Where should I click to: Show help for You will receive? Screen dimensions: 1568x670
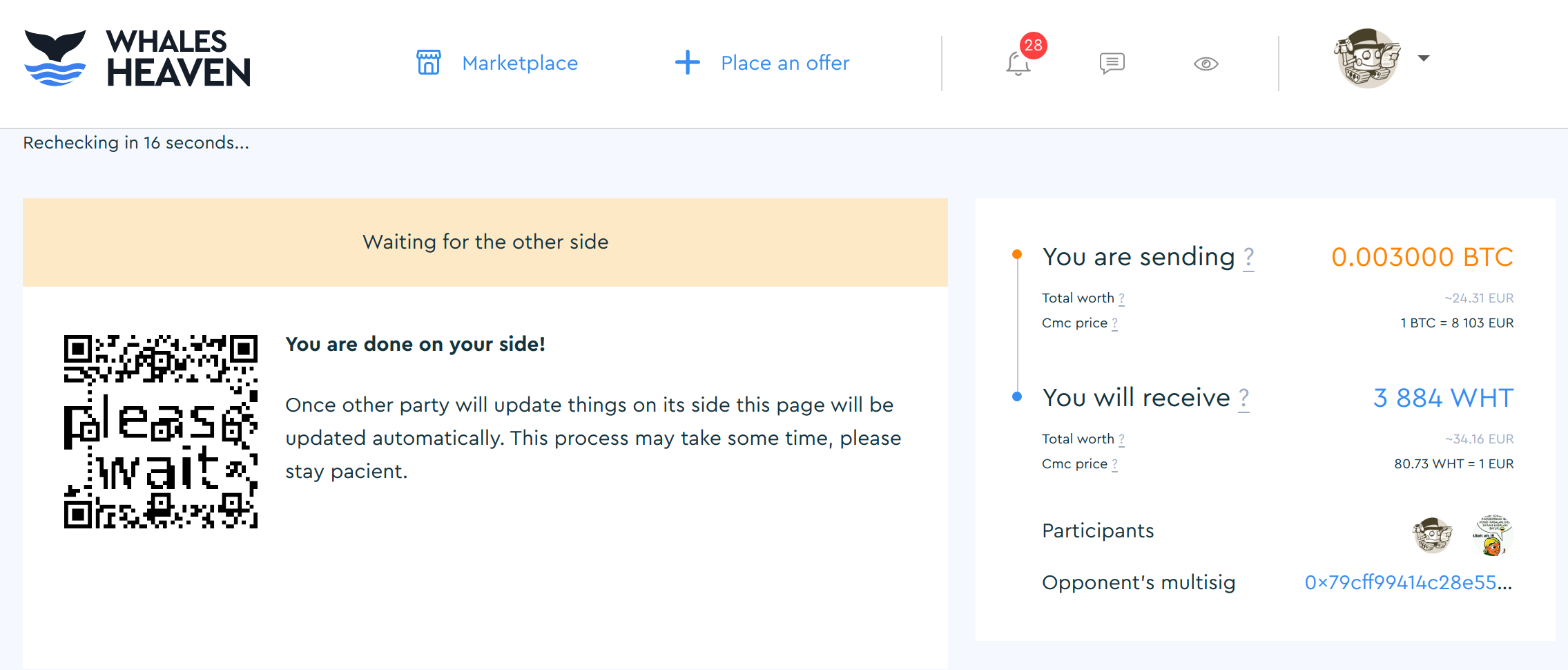[1243, 399]
